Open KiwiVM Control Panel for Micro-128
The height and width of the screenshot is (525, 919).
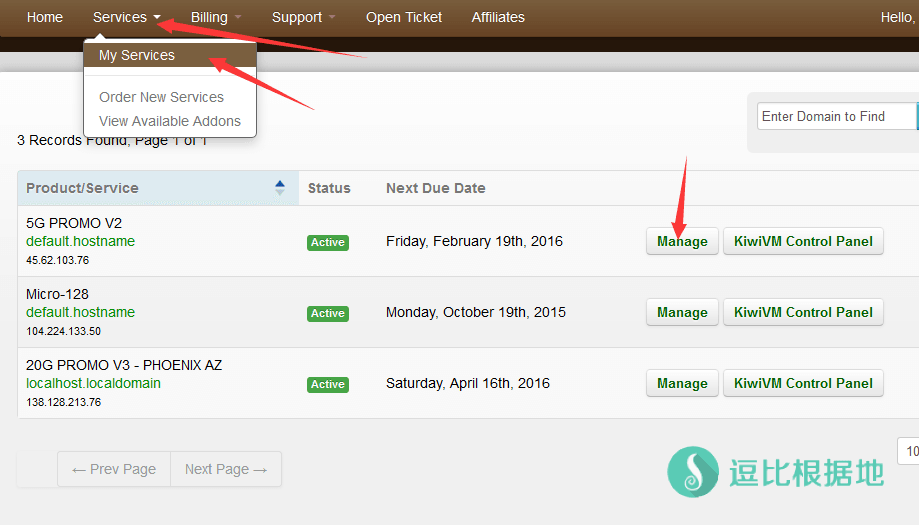click(x=803, y=312)
